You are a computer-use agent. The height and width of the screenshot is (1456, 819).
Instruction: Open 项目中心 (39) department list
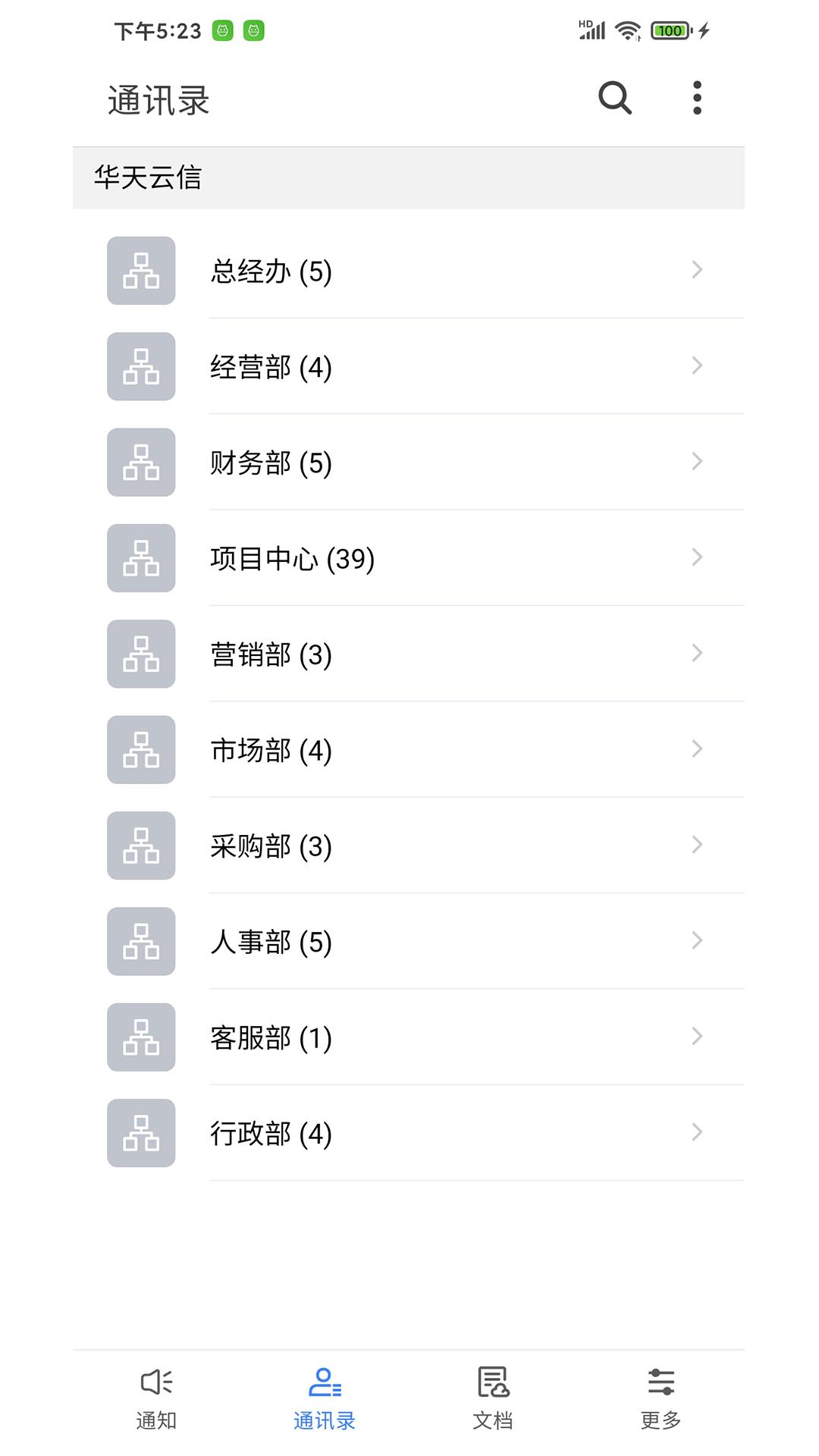[292, 559]
